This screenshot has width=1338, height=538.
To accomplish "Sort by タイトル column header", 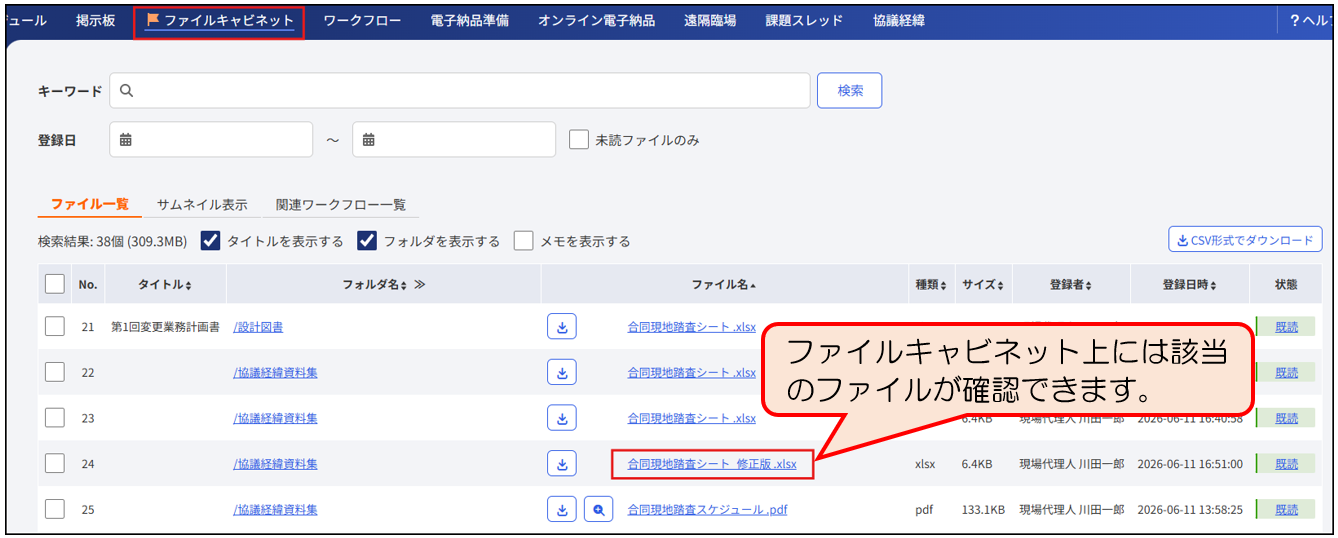I will tap(165, 285).
